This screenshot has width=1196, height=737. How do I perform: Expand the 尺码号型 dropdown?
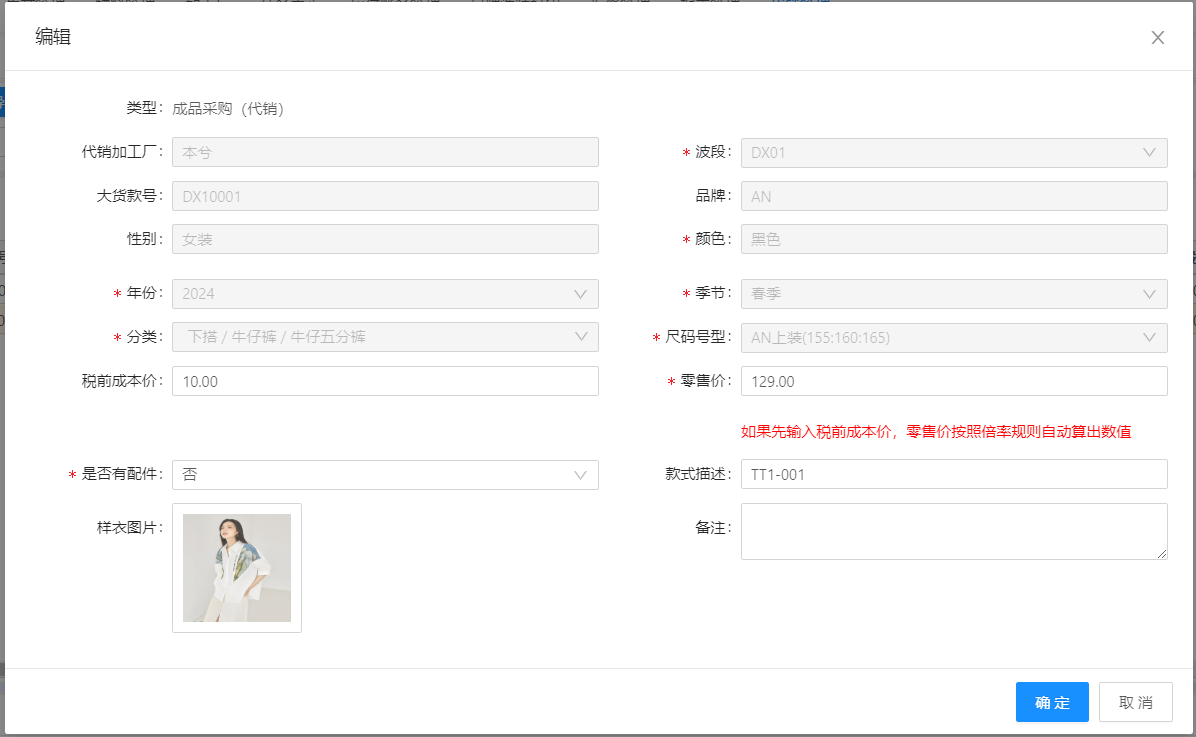click(x=953, y=337)
